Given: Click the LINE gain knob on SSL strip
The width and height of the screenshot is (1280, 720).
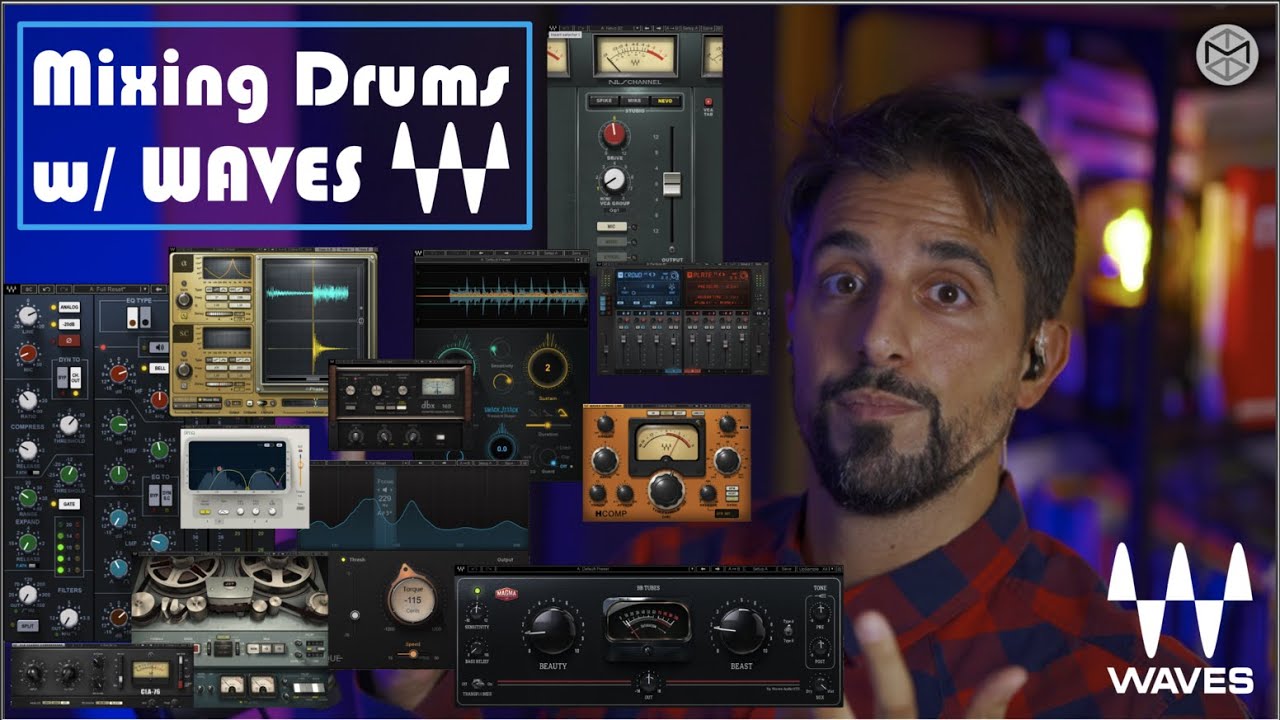Looking at the screenshot, I should pyautogui.click(x=27, y=315).
